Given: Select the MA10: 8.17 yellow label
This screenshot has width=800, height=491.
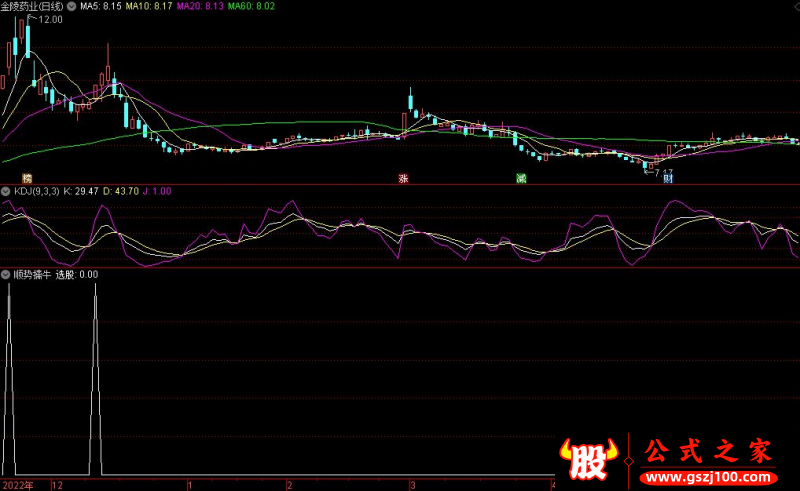Looking at the screenshot, I should point(150,6).
